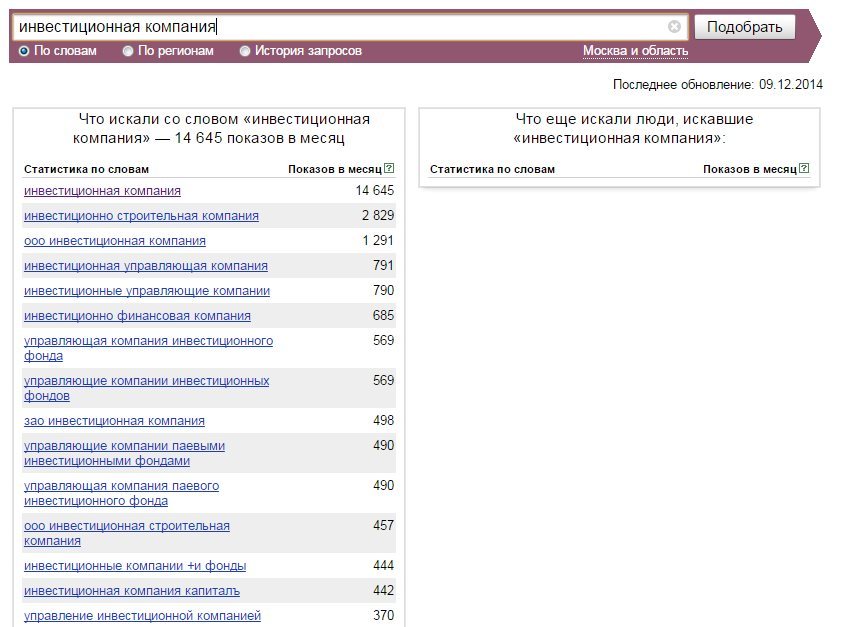Open "инвестиционно финансовая компания" link
Image resolution: width=844 pixels, height=627 pixels.
137,316
